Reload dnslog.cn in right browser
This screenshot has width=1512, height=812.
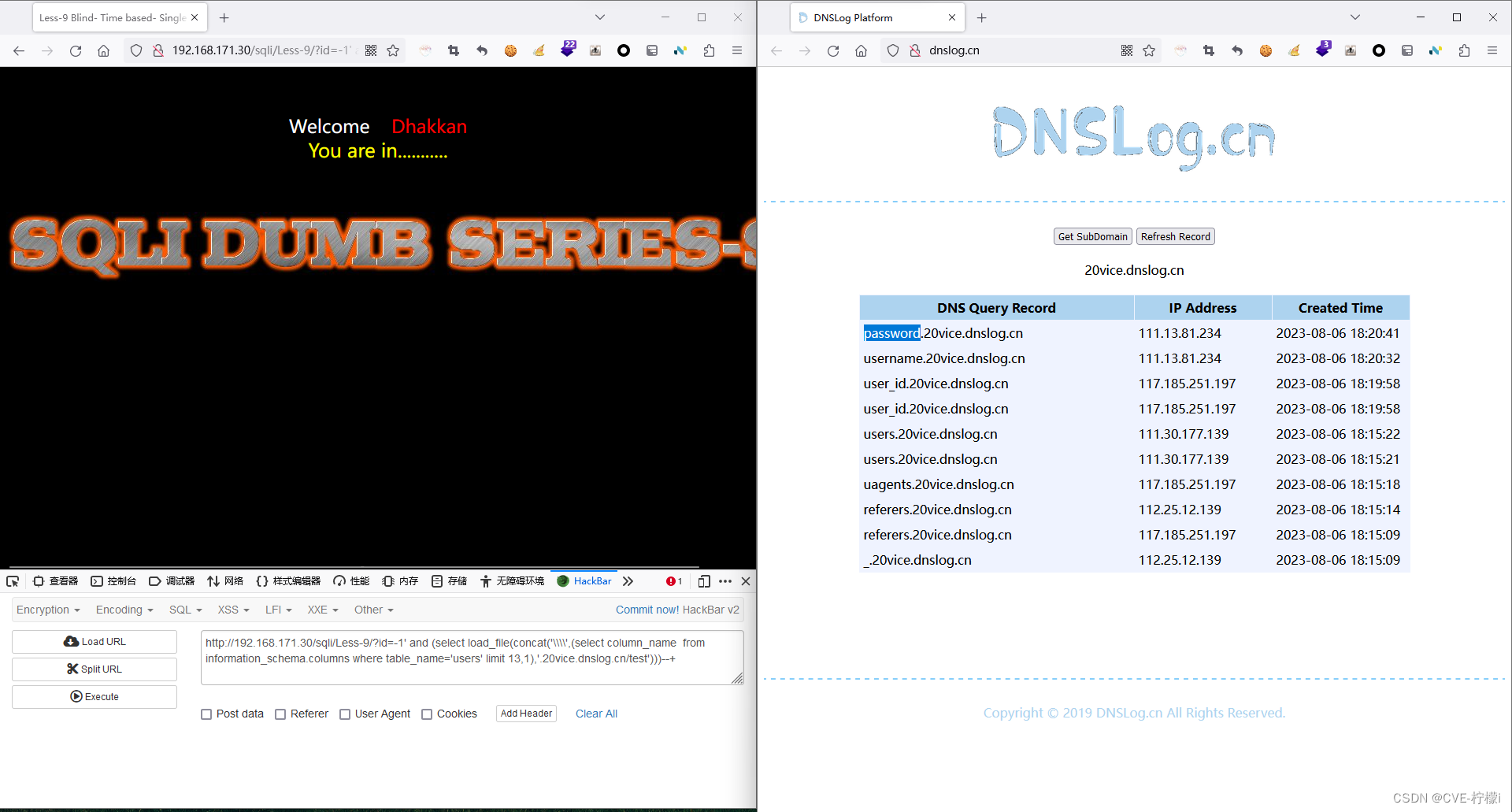832,50
